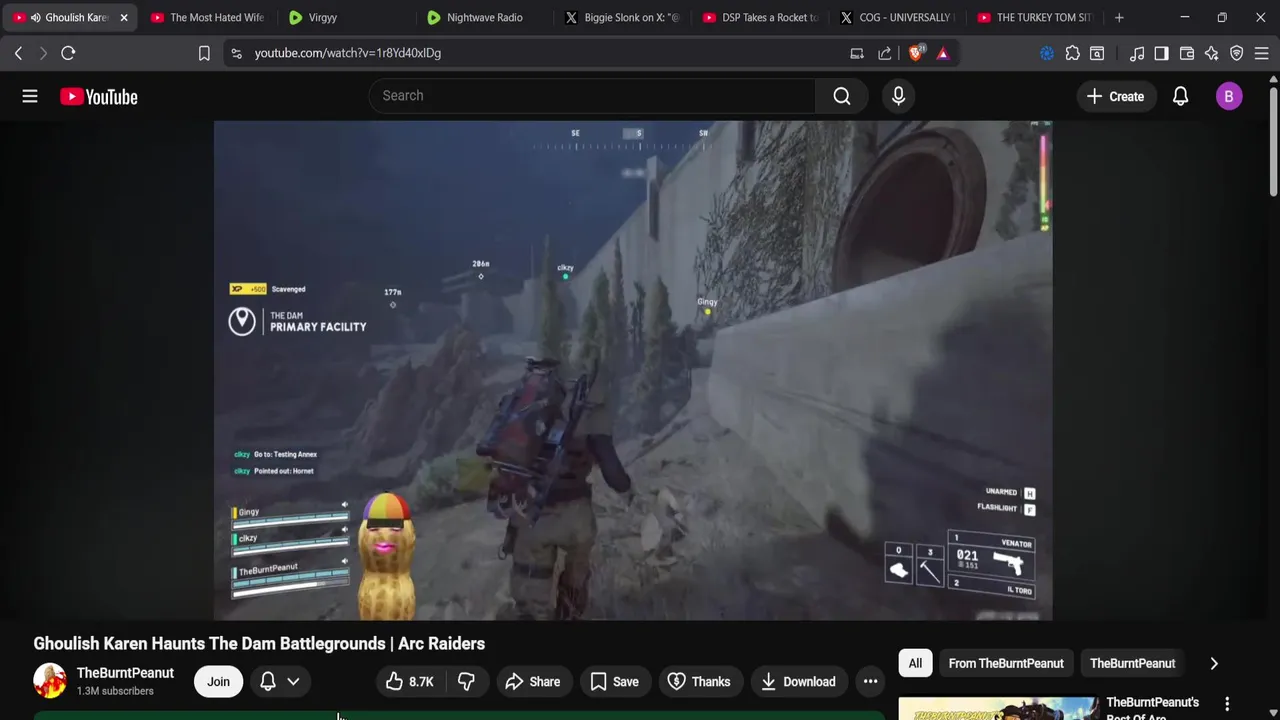Switch to THE TURKEY TOM tab

pyautogui.click(x=1034, y=17)
